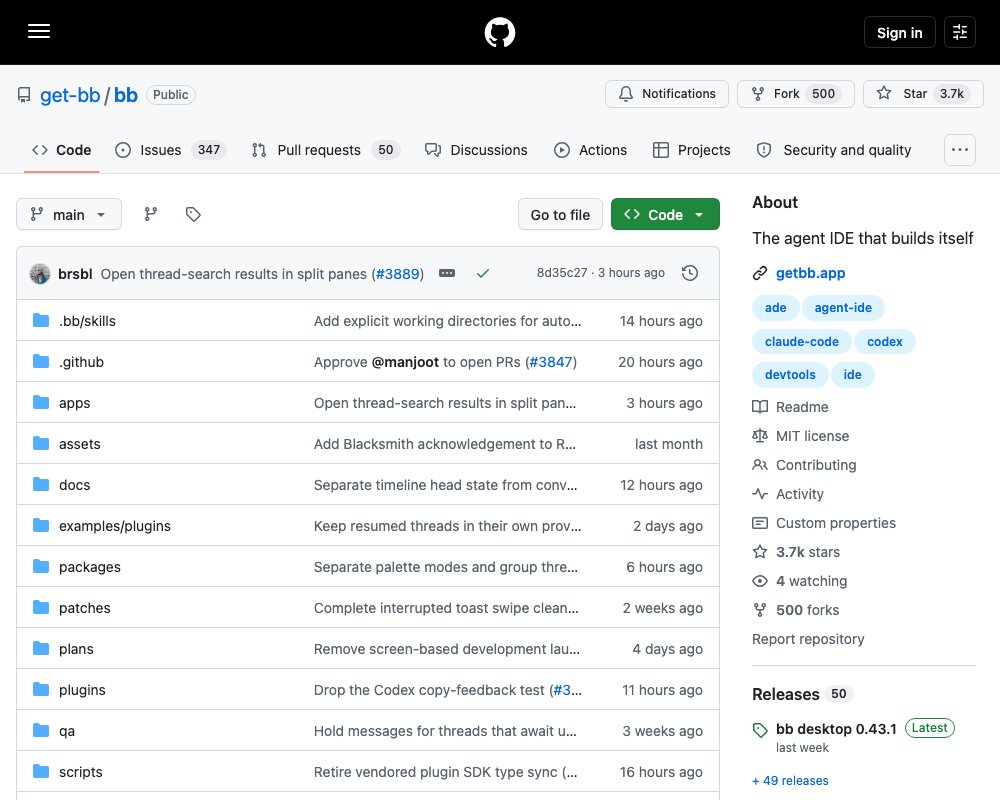Open the Custom properties link

click(x=824, y=523)
